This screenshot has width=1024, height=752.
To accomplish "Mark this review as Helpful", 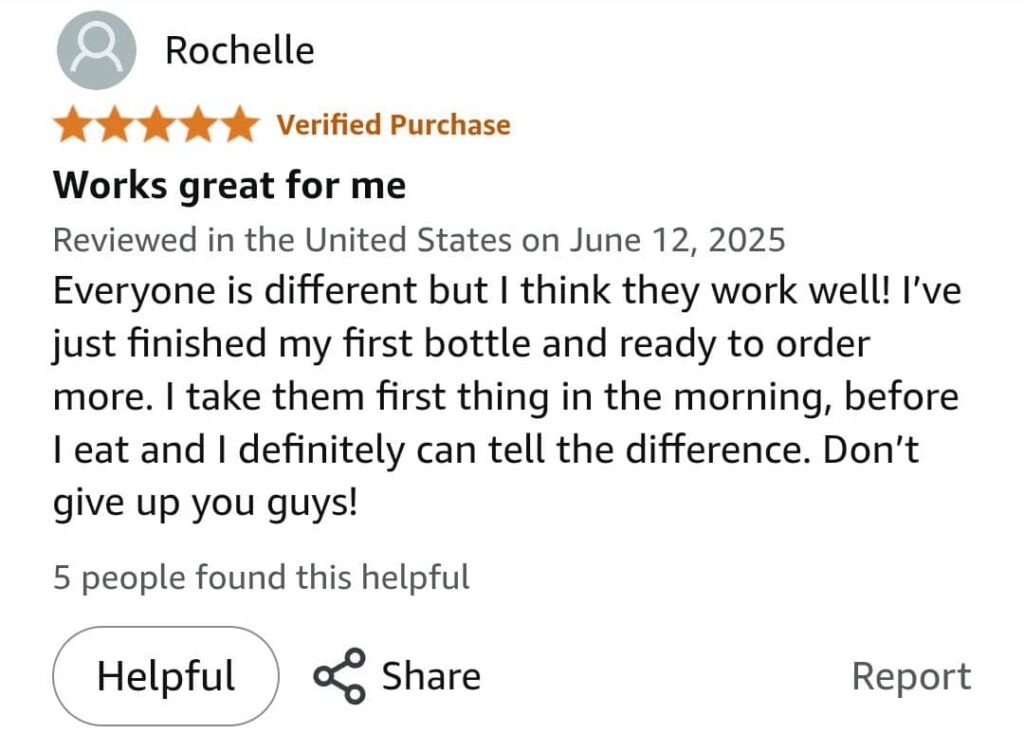I will coord(166,677).
